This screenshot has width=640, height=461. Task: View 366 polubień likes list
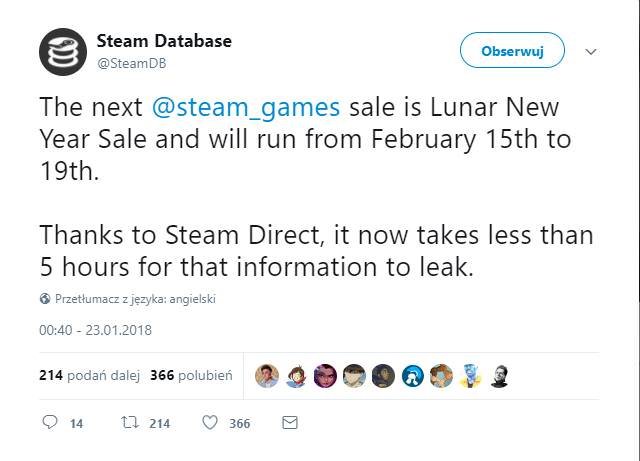coord(191,376)
